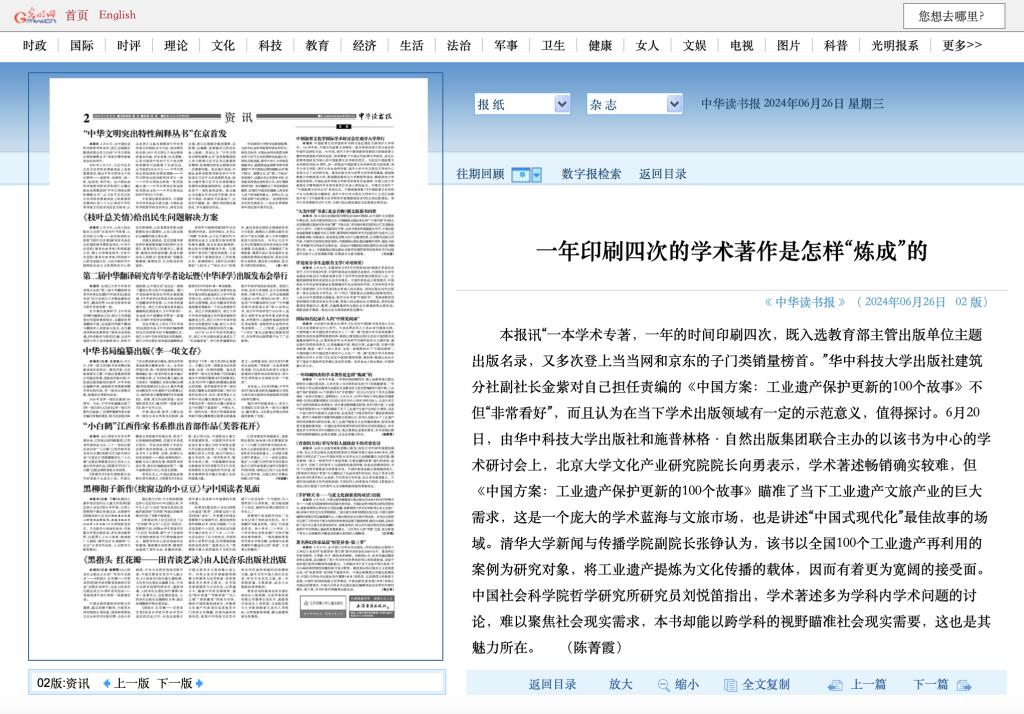Click the date text 中华读书报 2024年06月26日 星期三
The height and width of the screenshot is (714, 1024).
[792, 103]
